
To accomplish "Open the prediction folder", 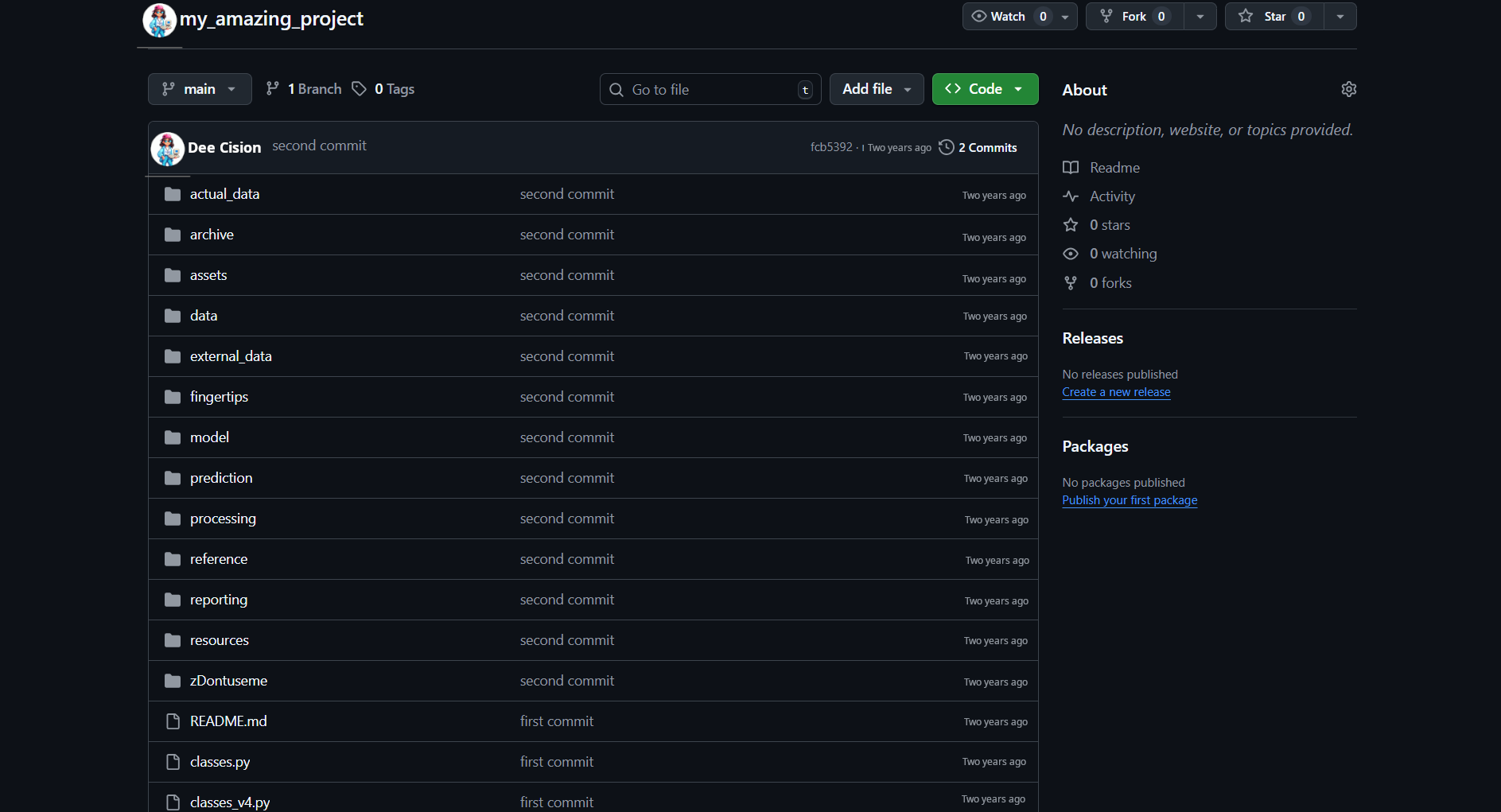I will pos(220,477).
